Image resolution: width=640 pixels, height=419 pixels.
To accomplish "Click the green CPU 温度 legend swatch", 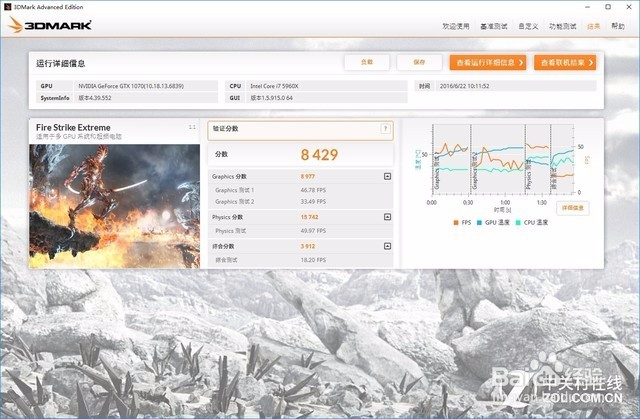I will (518, 223).
